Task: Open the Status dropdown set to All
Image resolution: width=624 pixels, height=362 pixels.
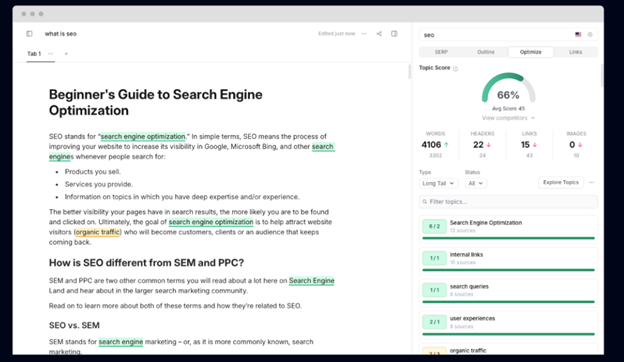Action: 476,183
